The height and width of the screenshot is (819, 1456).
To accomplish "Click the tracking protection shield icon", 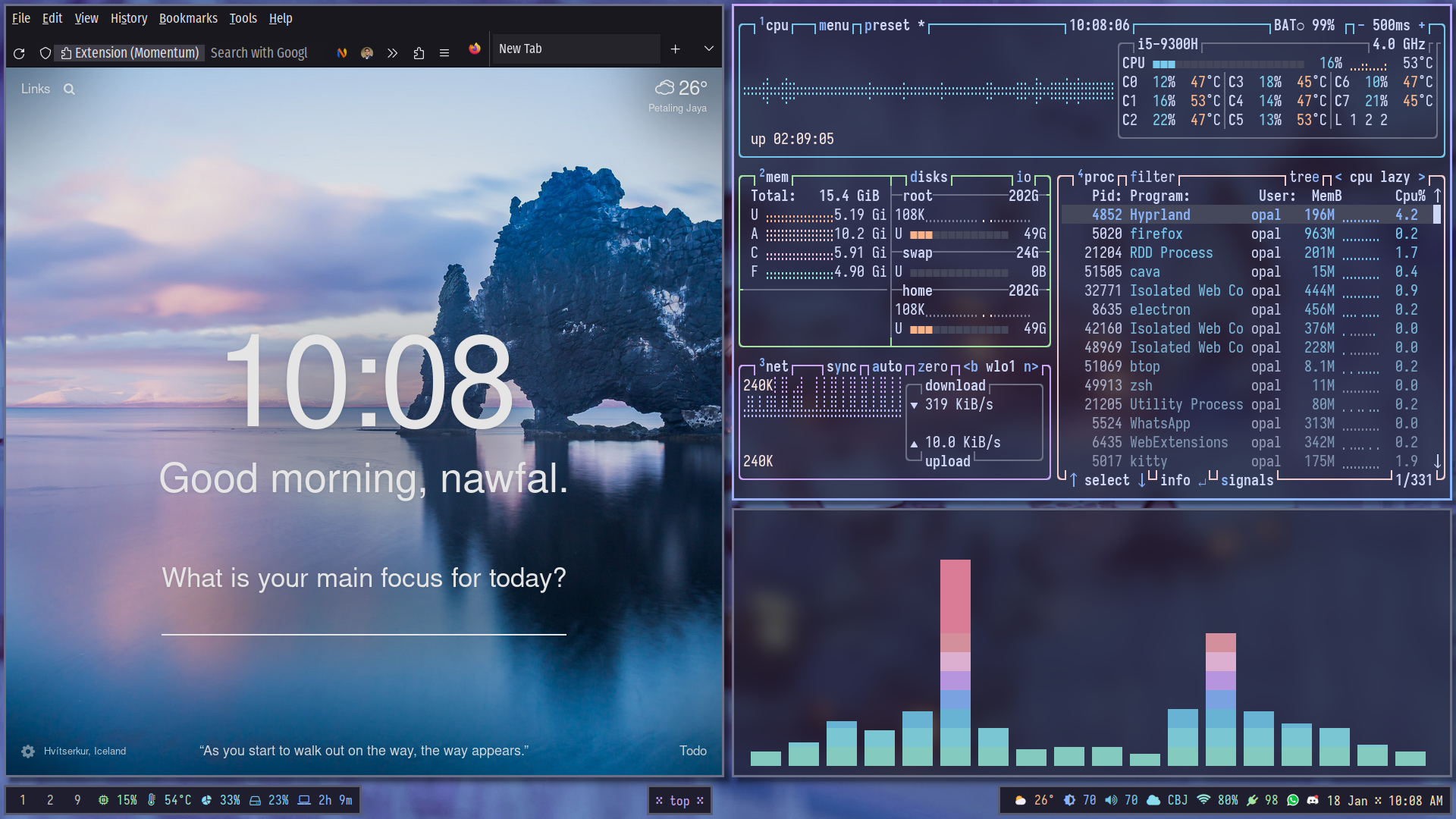I will (x=45, y=53).
